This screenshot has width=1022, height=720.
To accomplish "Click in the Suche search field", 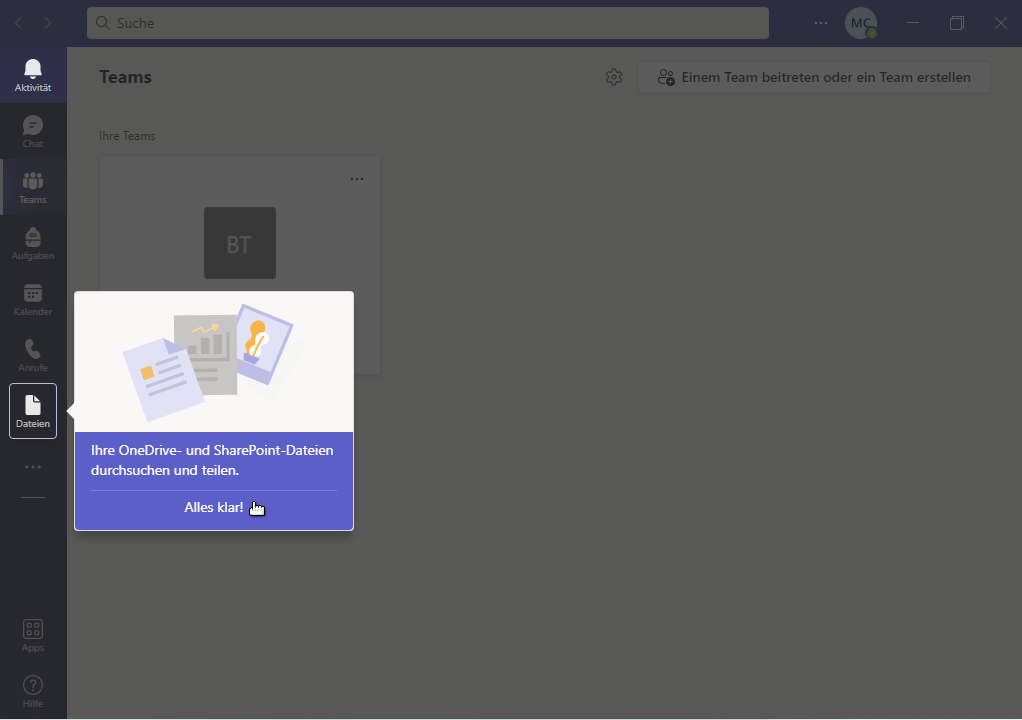I will click(x=428, y=23).
